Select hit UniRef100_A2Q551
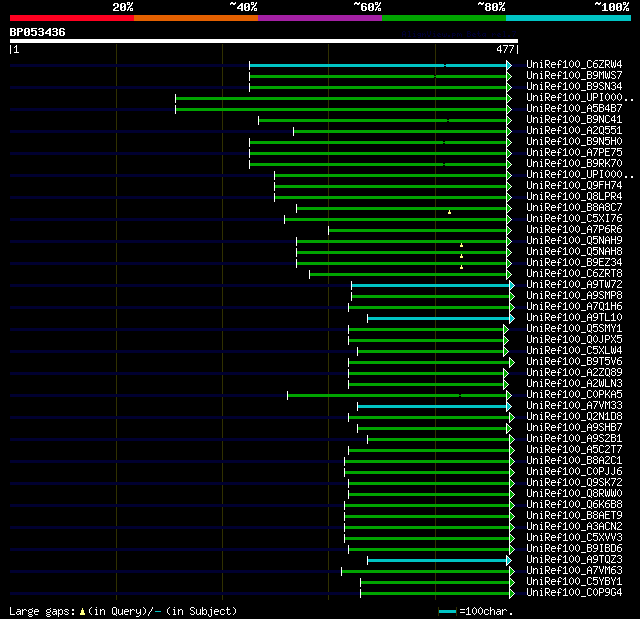The image size is (640, 619). pos(574,131)
